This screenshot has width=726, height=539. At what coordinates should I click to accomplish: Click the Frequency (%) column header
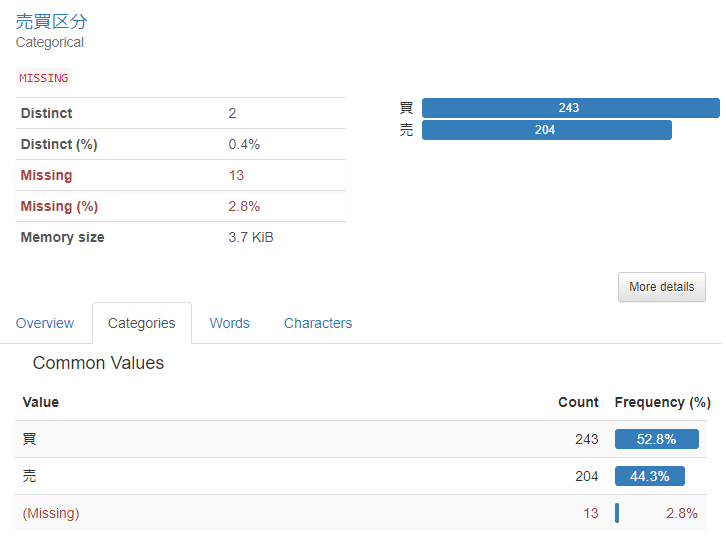662,402
